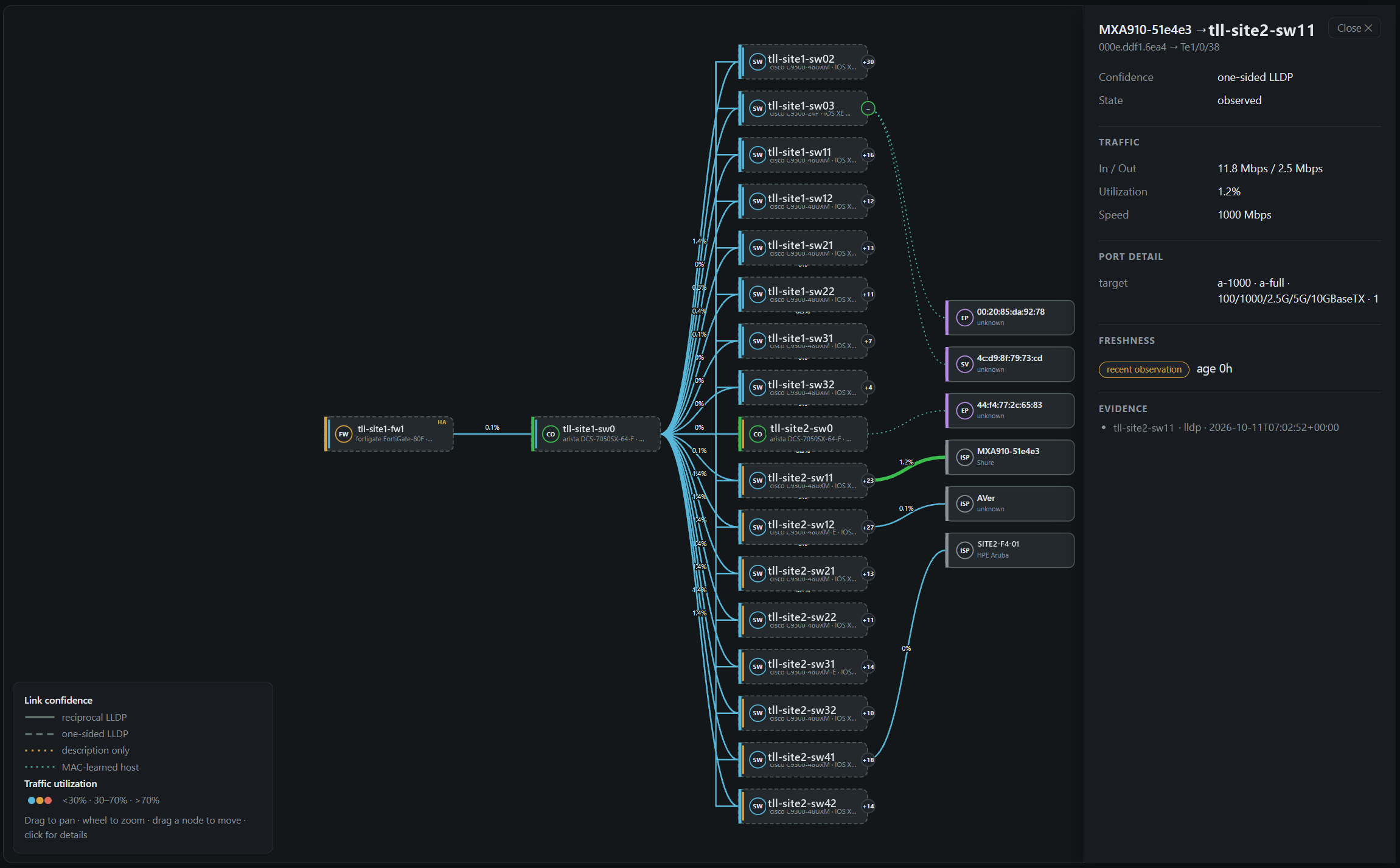Click the SW icon on tll-site1-sw32
Screen dimensions: 1400x868
pyautogui.click(x=757, y=387)
